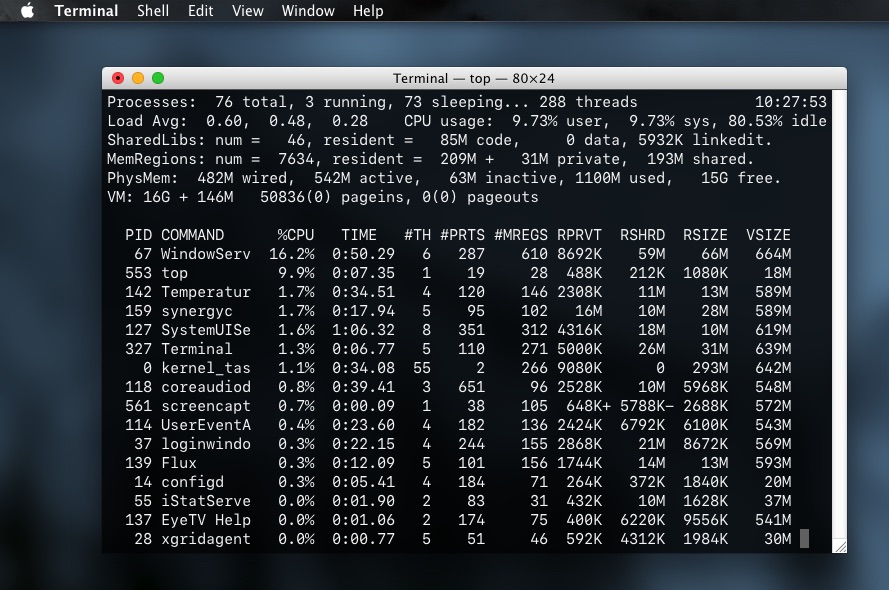Click the 16.2% CPU value for WindowServ

coord(291,254)
